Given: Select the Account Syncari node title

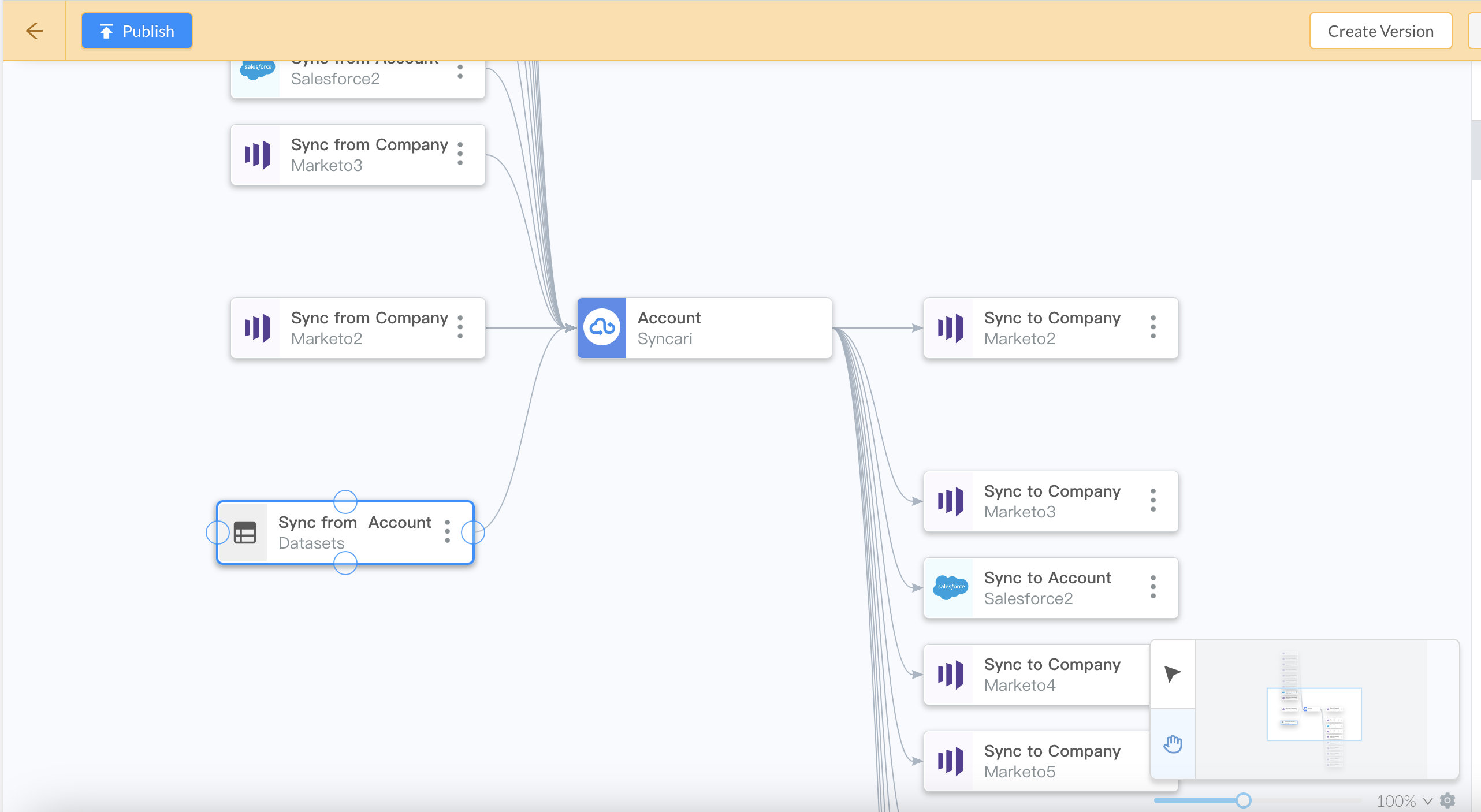Looking at the screenshot, I should 669,318.
